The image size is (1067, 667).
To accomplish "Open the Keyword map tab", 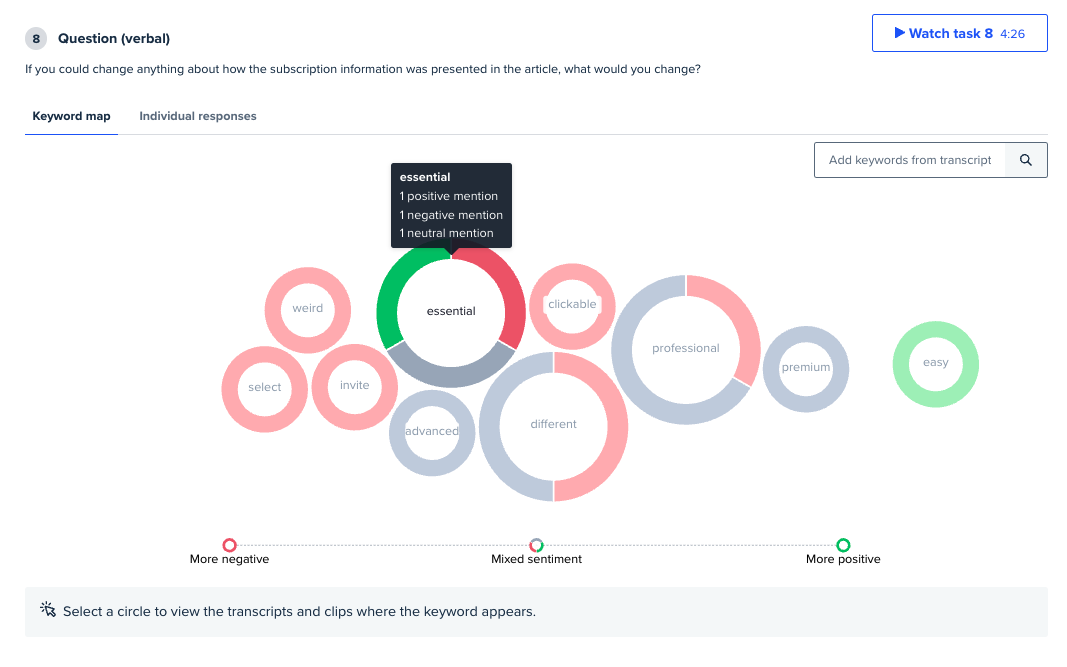I will (x=71, y=116).
